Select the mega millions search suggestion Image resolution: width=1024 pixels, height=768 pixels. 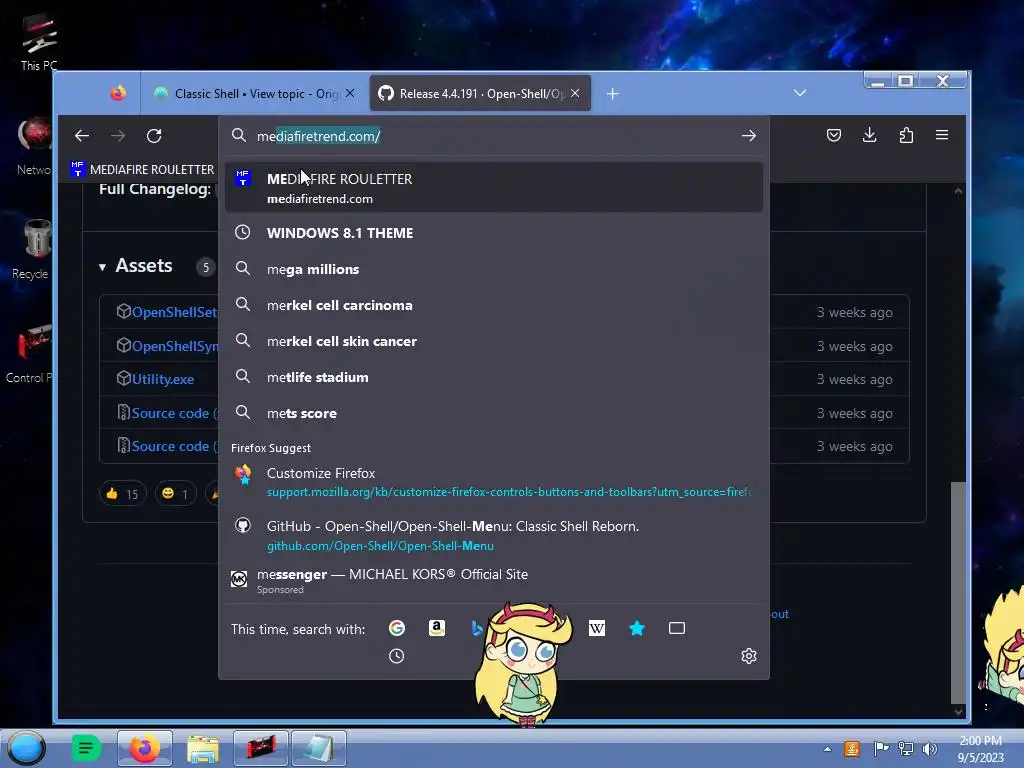(494, 269)
